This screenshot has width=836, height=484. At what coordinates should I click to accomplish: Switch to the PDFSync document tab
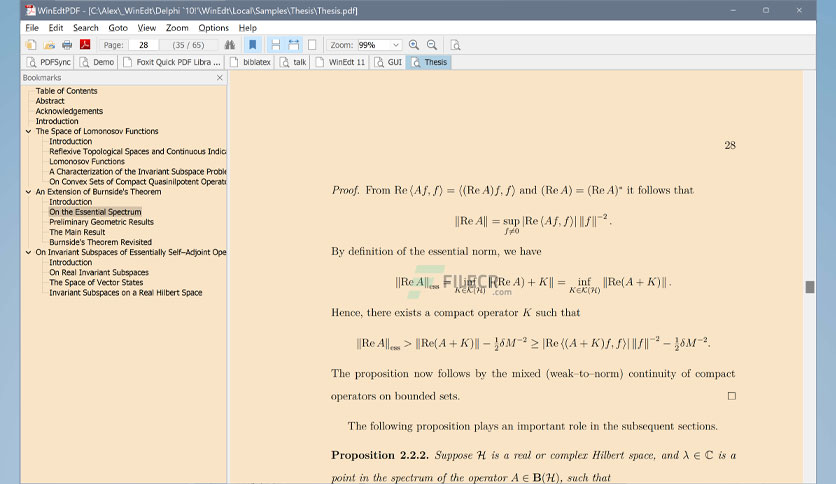(x=48, y=62)
